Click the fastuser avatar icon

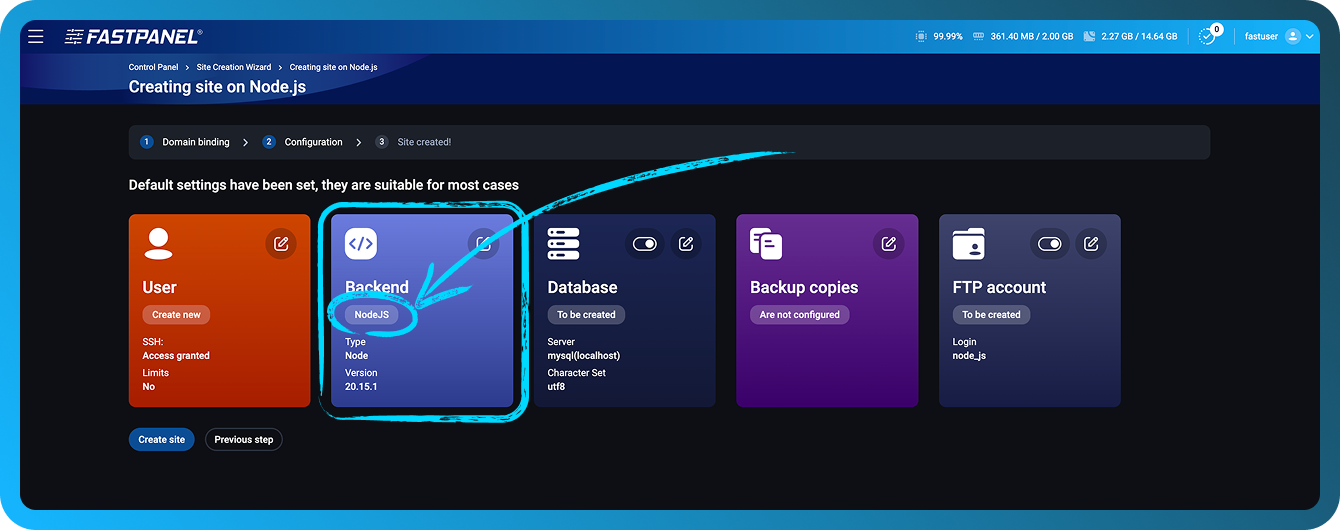point(1292,36)
